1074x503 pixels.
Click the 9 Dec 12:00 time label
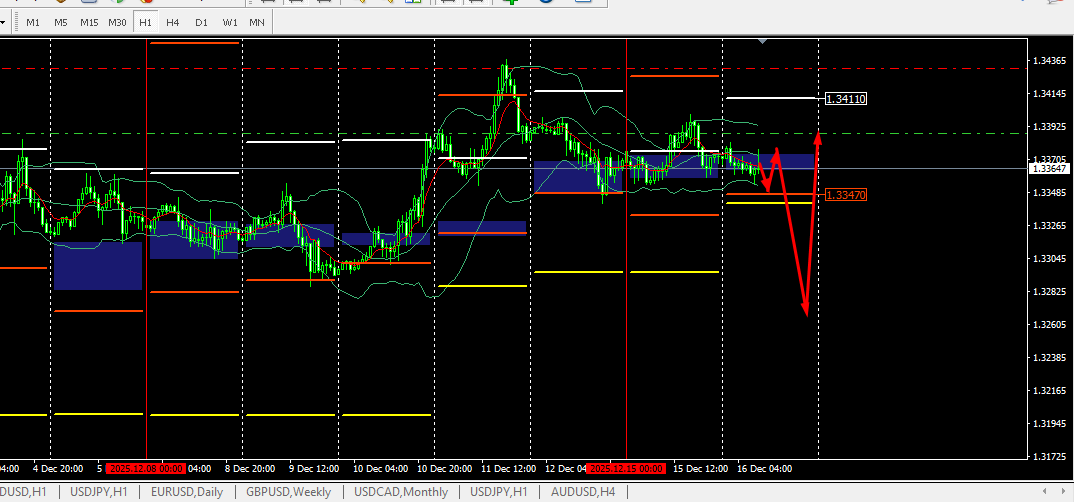pyautogui.click(x=314, y=469)
